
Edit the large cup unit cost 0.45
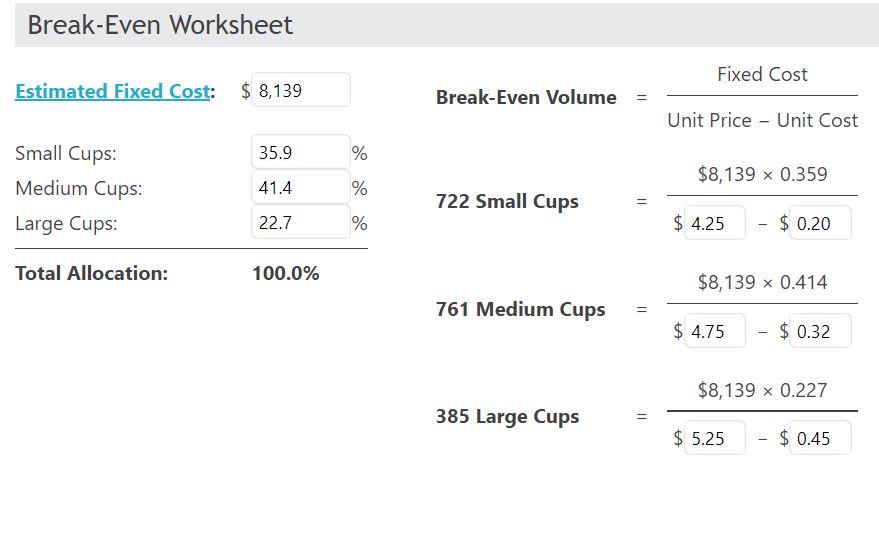pos(821,438)
